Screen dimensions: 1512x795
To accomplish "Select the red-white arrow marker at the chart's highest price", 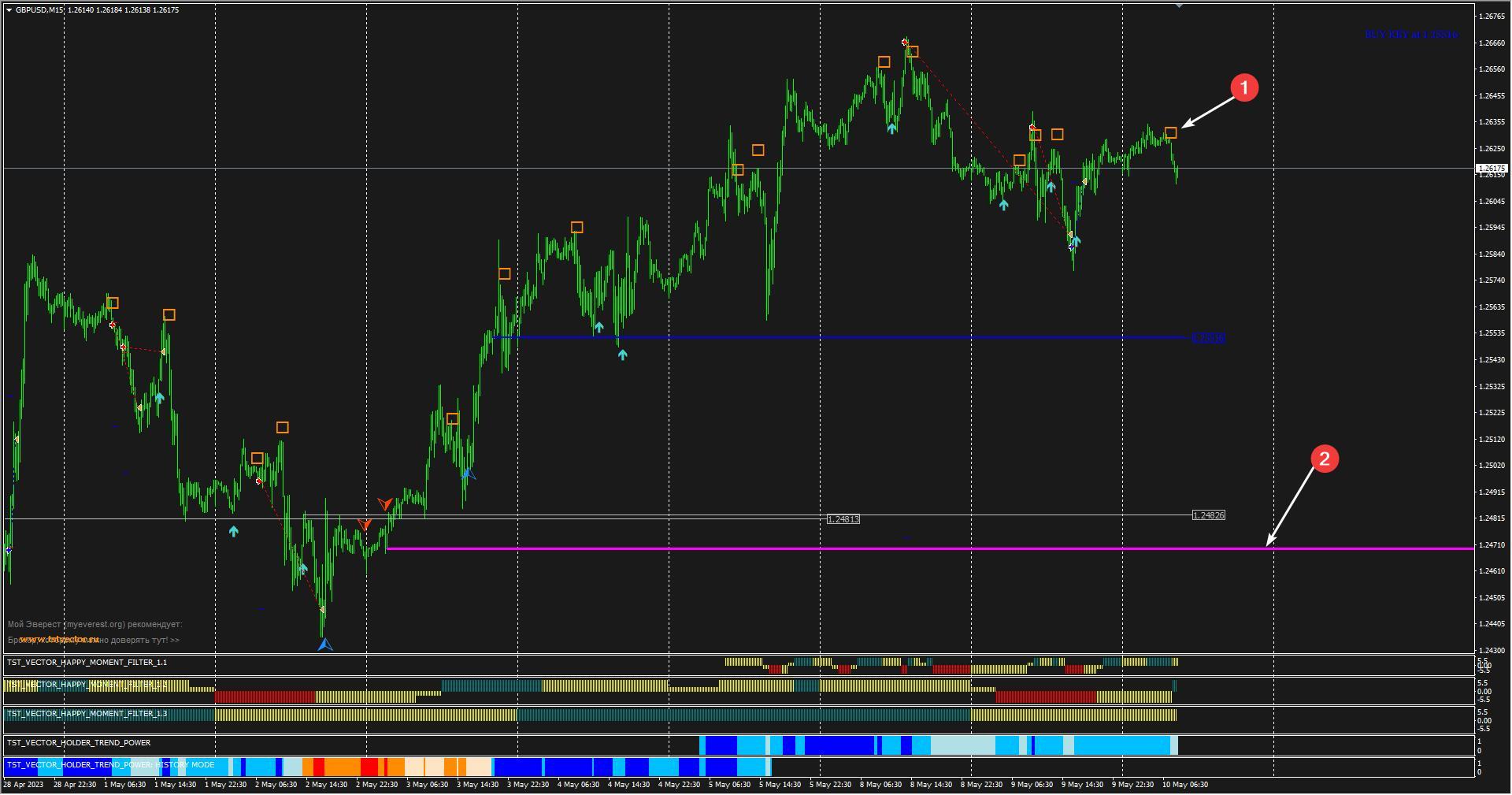I will click(x=905, y=42).
